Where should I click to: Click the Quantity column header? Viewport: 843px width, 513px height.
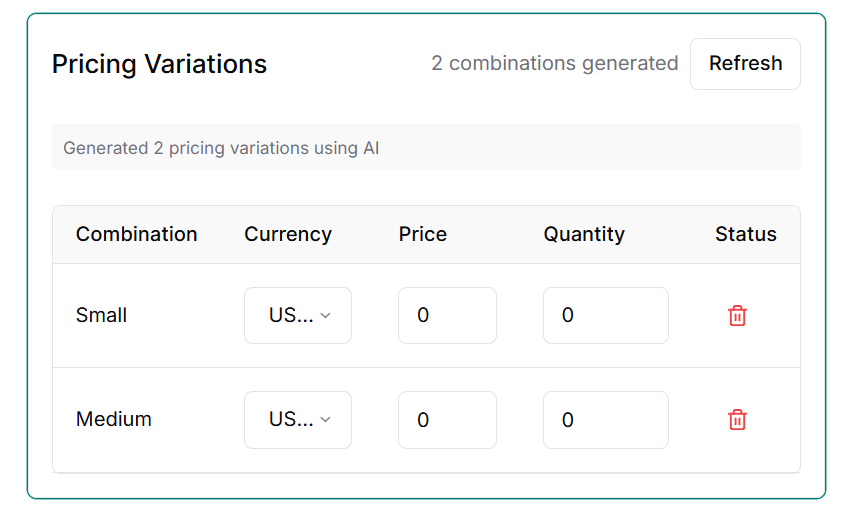coord(584,235)
